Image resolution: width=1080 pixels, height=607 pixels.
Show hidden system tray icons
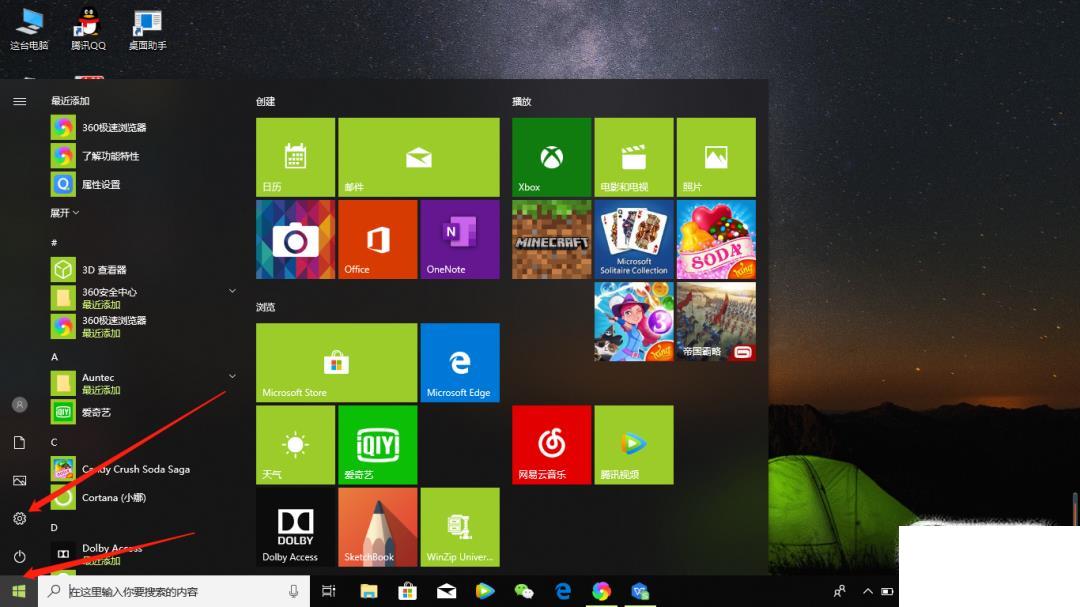tap(868, 591)
